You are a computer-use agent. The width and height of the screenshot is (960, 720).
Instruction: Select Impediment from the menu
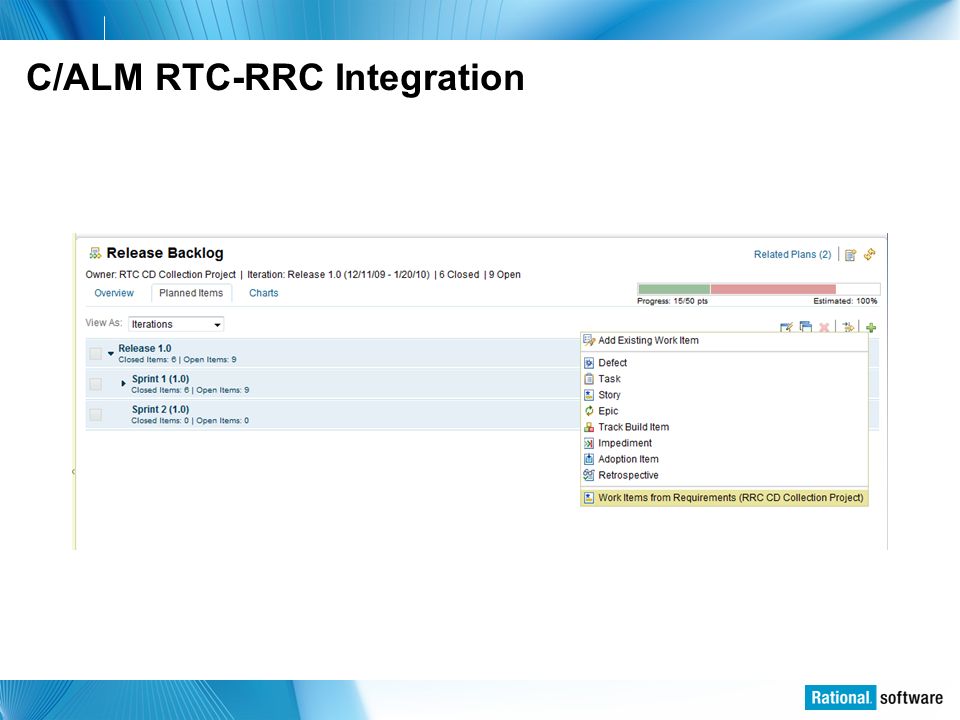[724, 443]
